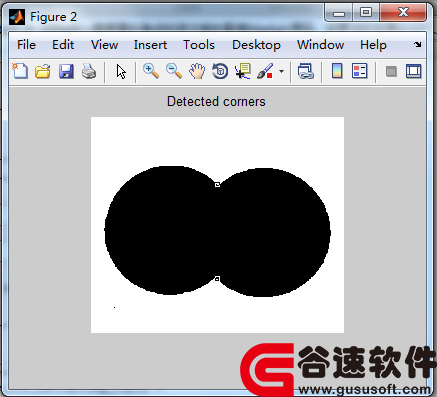The image size is (437, 397).
Task: Toggle the Insert Legend icon
Action: click(x=359, y=71)
